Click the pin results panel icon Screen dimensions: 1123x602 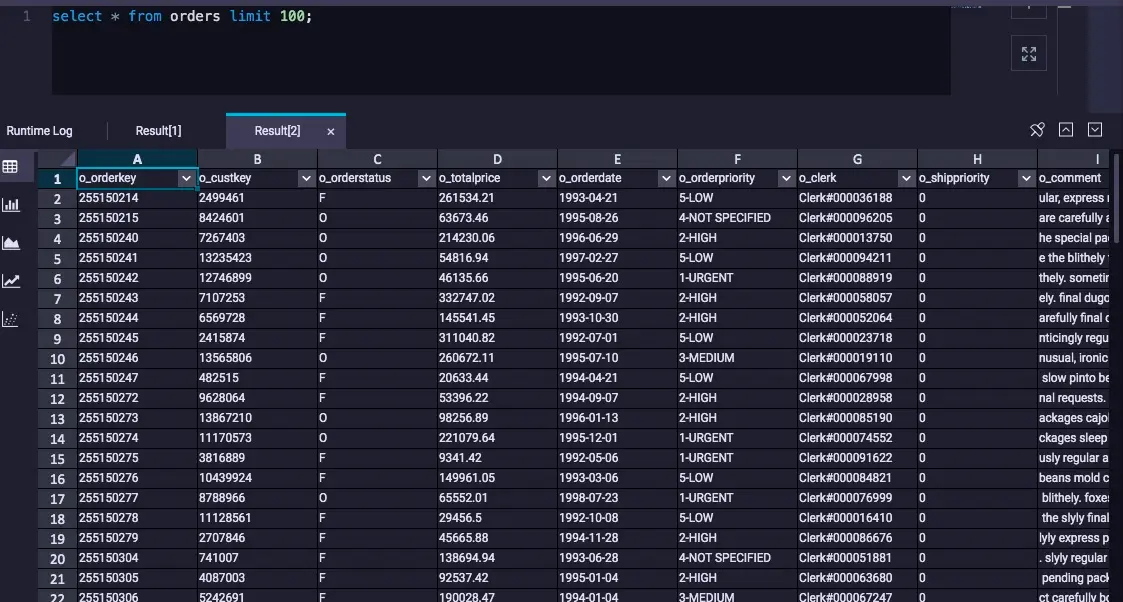(x=1037, y=130)
